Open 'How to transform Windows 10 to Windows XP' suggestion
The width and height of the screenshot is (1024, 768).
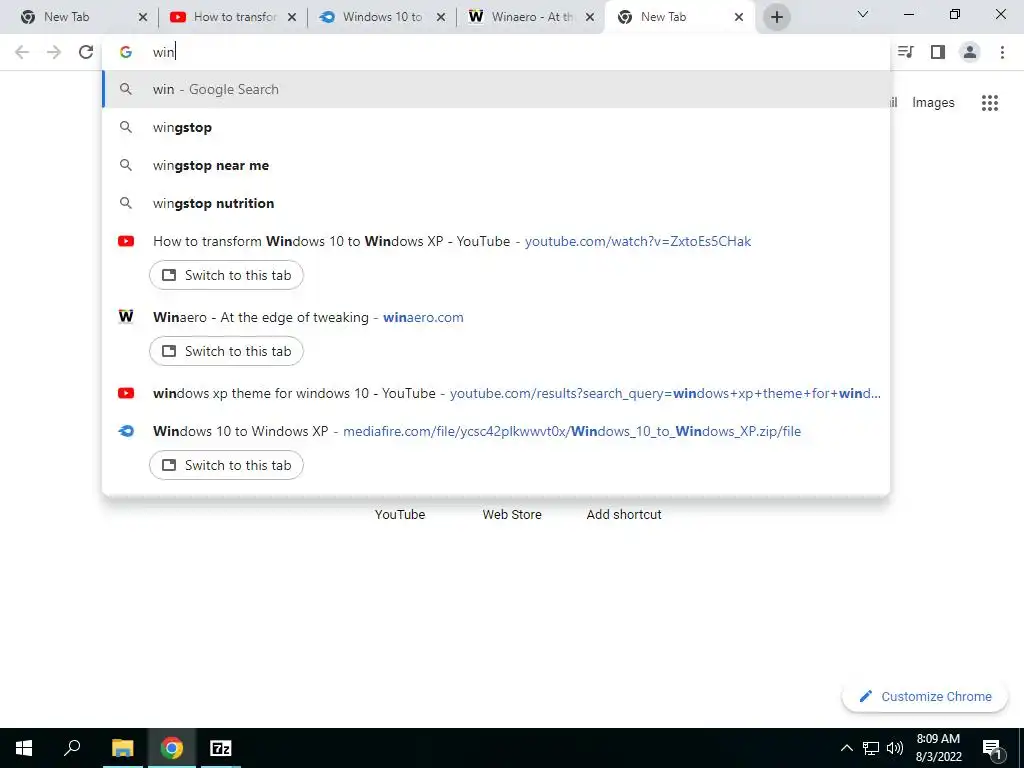point(496,241)
